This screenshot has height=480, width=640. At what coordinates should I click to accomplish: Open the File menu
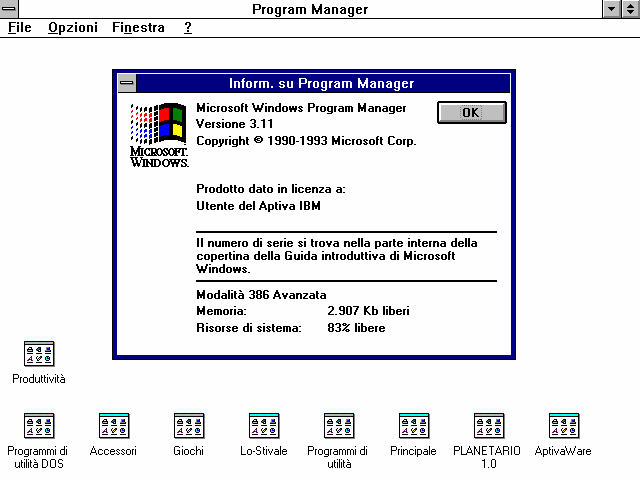point(20,27)
